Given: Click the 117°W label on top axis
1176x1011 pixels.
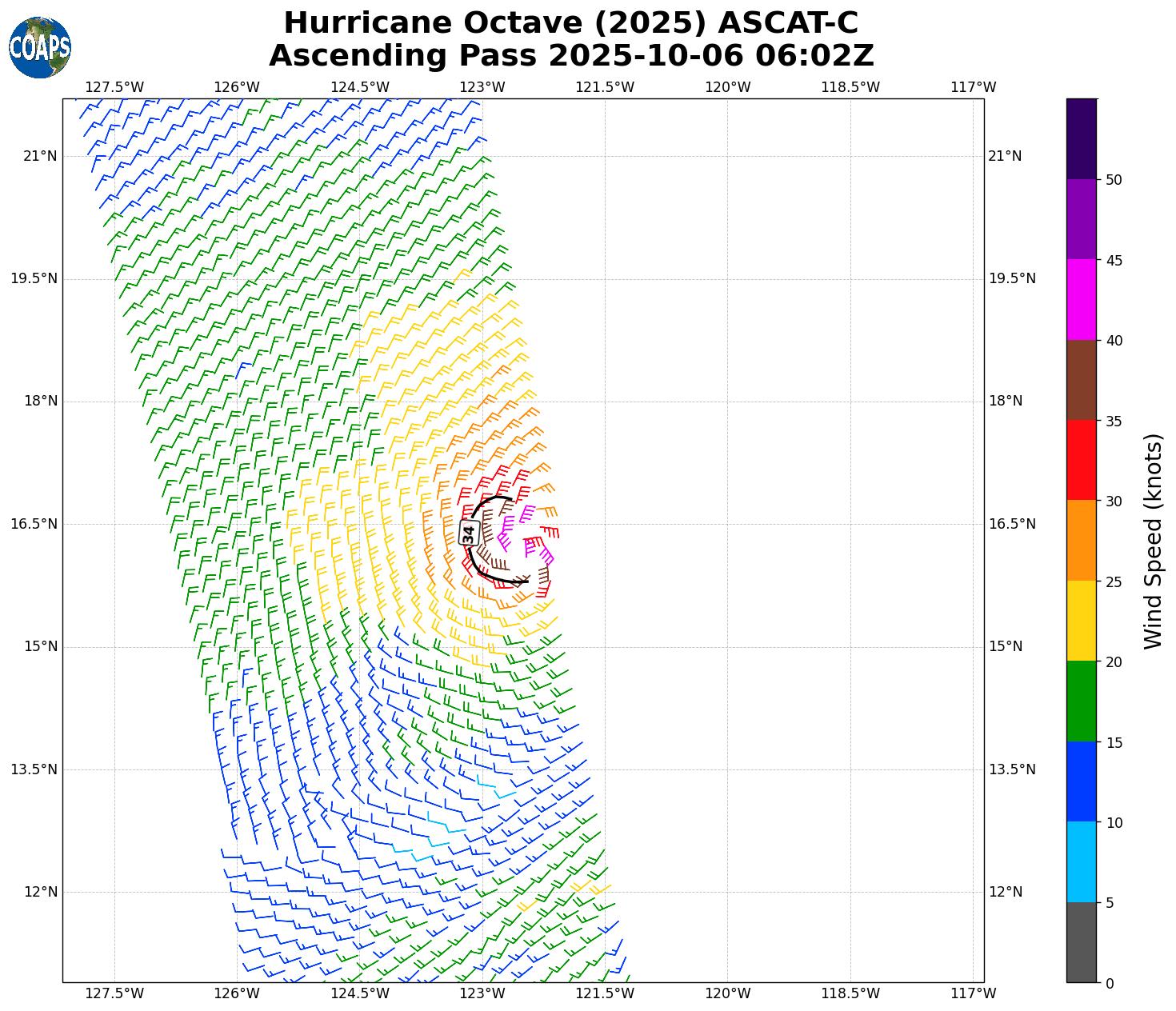Looking at the screenshot, I should click(x=973, y=87).
